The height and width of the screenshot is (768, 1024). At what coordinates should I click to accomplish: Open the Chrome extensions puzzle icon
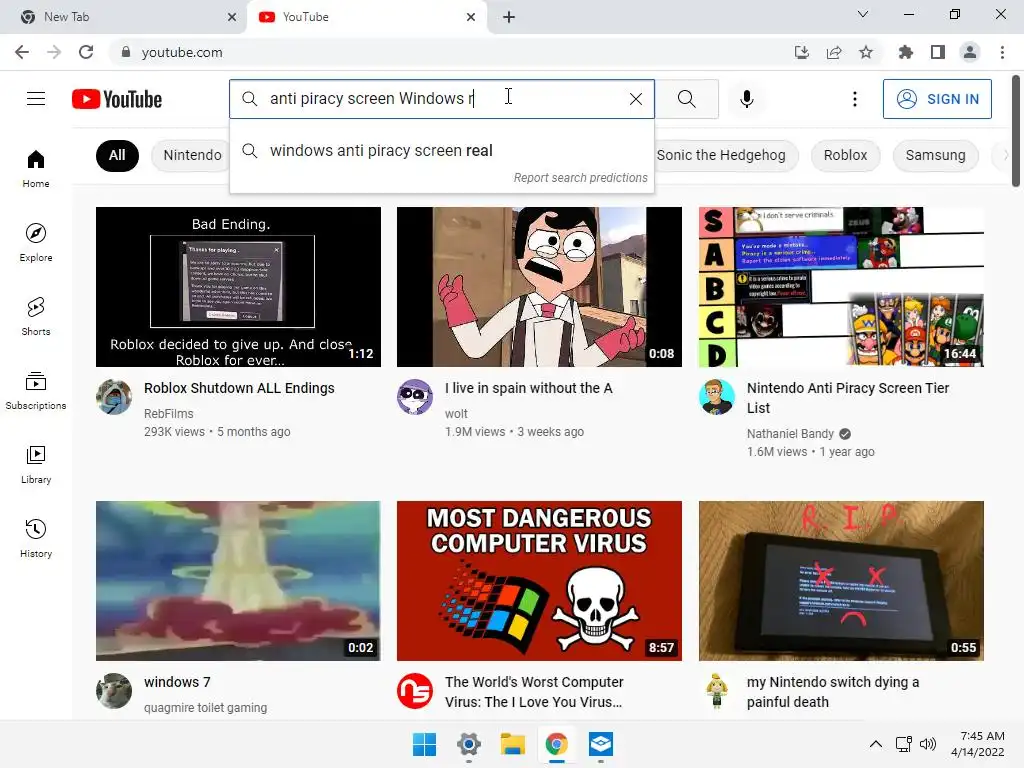pos(905,52)
